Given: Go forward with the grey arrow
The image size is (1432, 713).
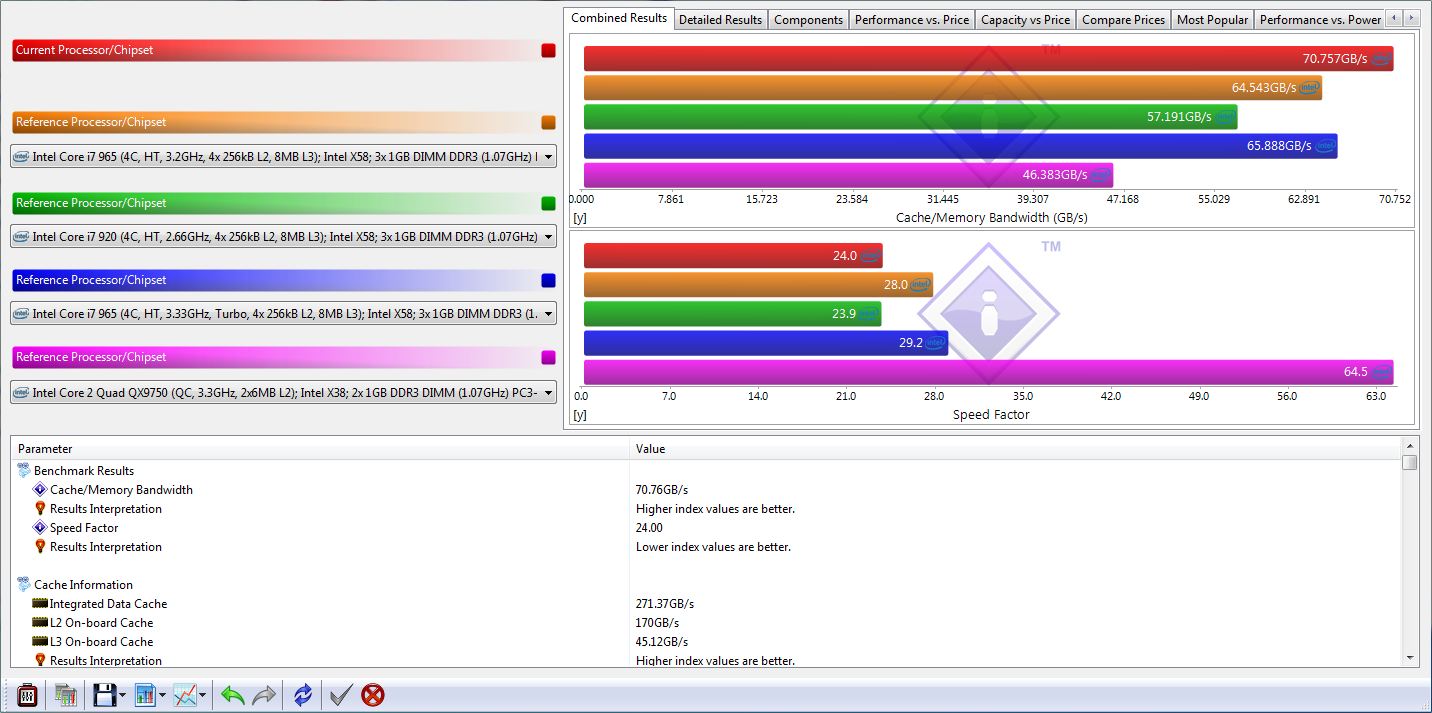Looking at the screenshot, I should pyautogui.click(x=264, y=695).
